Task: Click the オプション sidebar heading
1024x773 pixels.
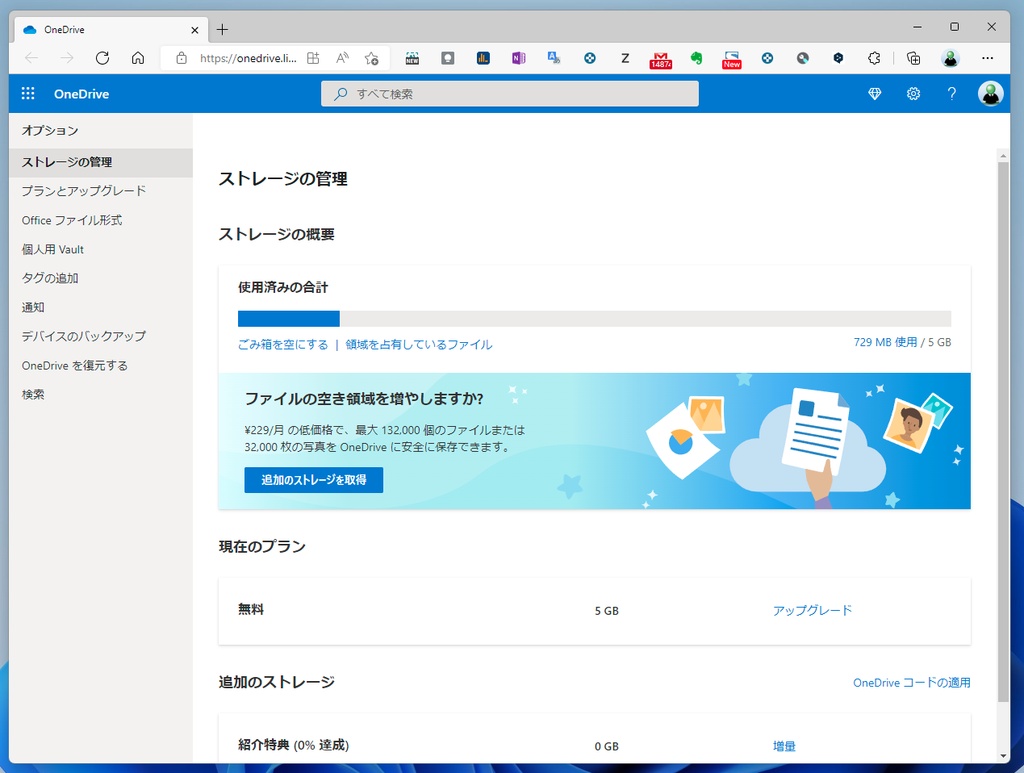Action: 50,131
